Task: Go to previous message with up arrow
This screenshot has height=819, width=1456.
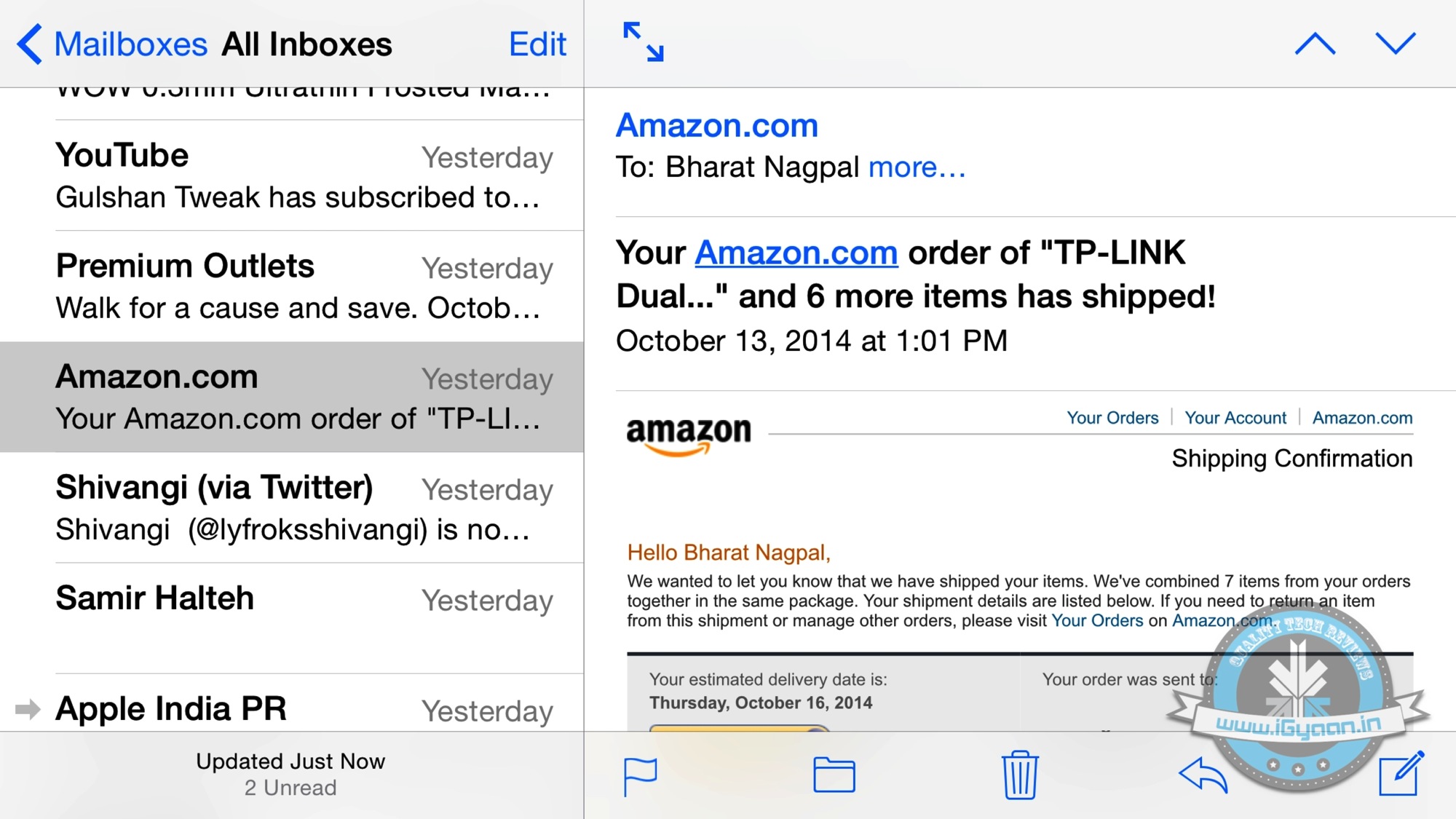Action: pos(1315,44)
